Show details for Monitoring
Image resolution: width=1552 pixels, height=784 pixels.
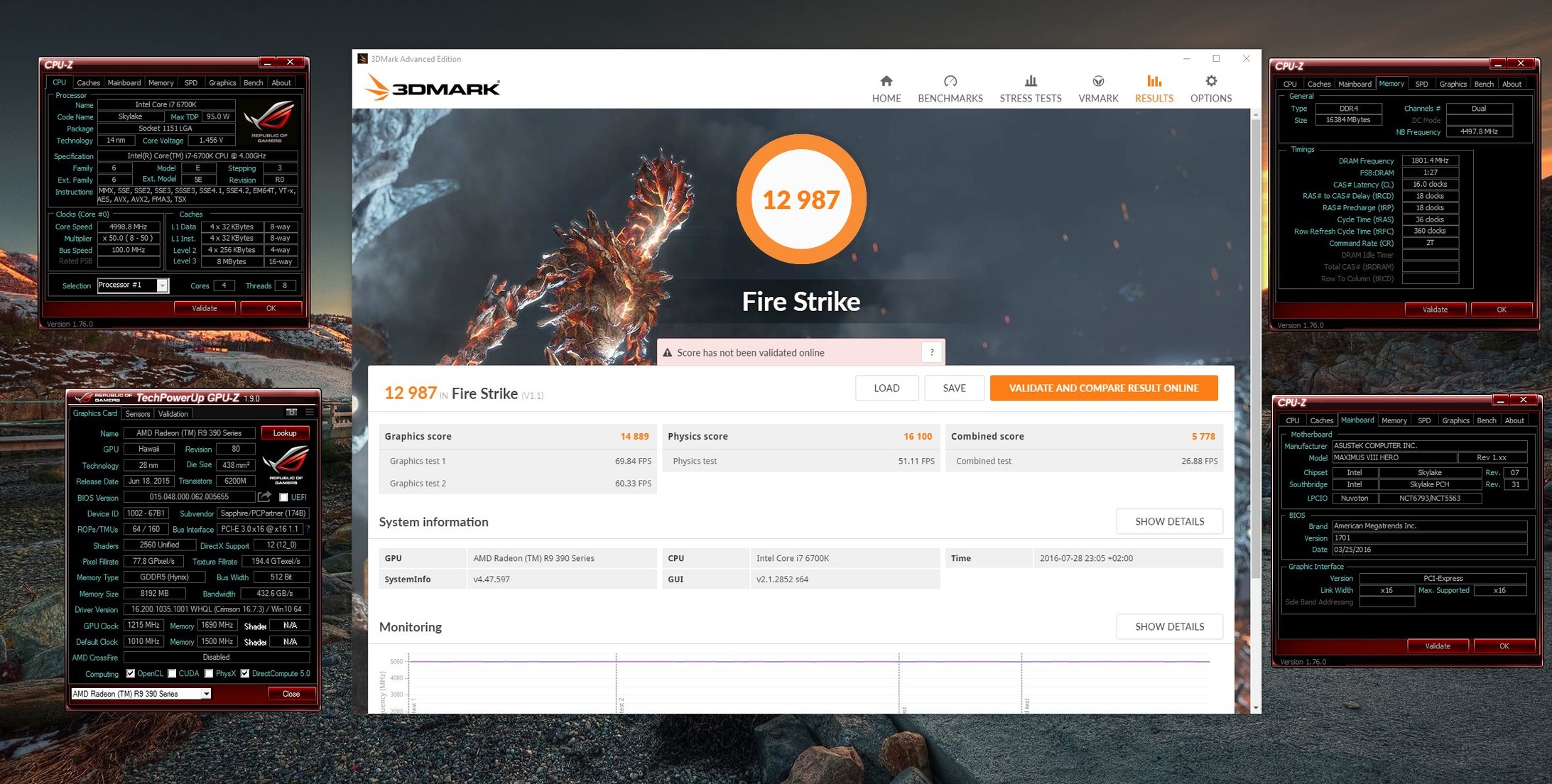(x=1169, y=626)
